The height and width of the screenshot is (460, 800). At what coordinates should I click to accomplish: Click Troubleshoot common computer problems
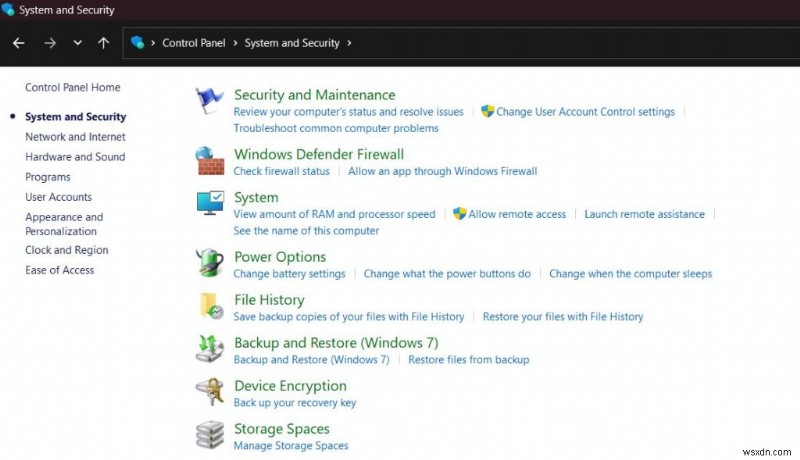click(x=336, y=128)
